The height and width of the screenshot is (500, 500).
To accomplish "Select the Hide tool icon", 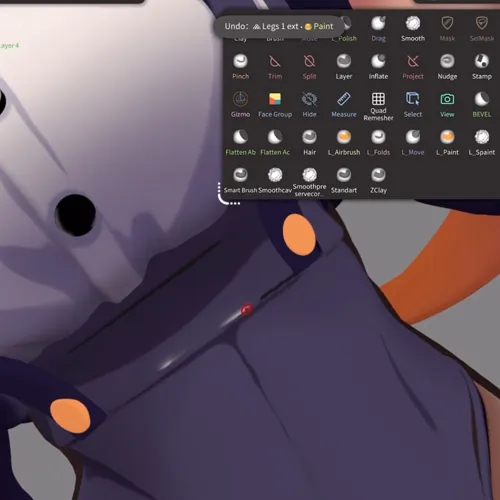I will coord(309,105).
